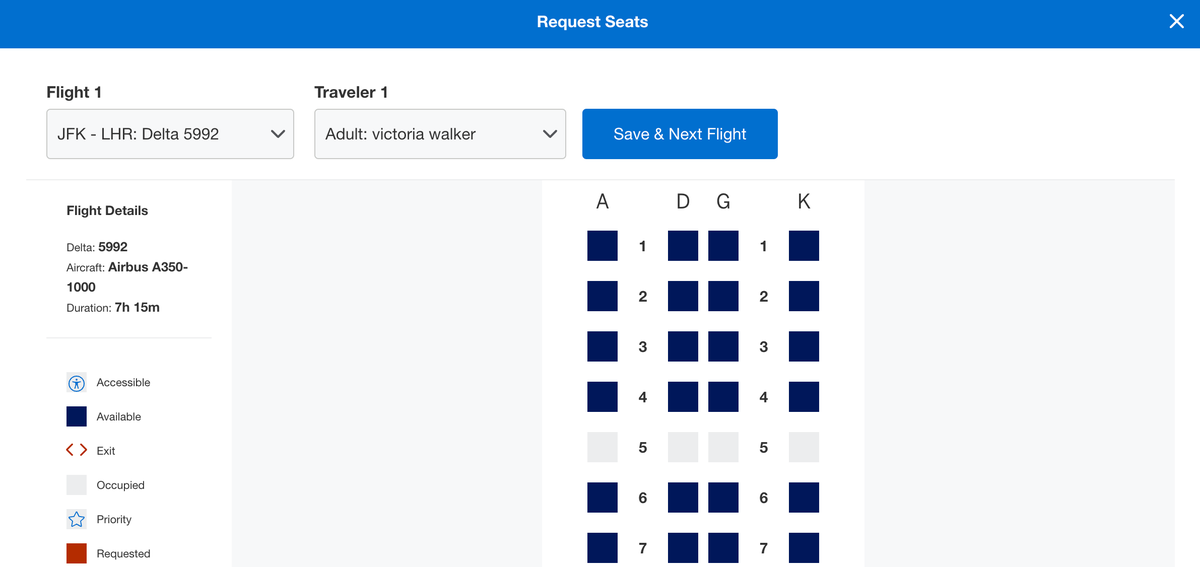Click the Save & Next Flight button
The image size is (1200, 567).
680,134
